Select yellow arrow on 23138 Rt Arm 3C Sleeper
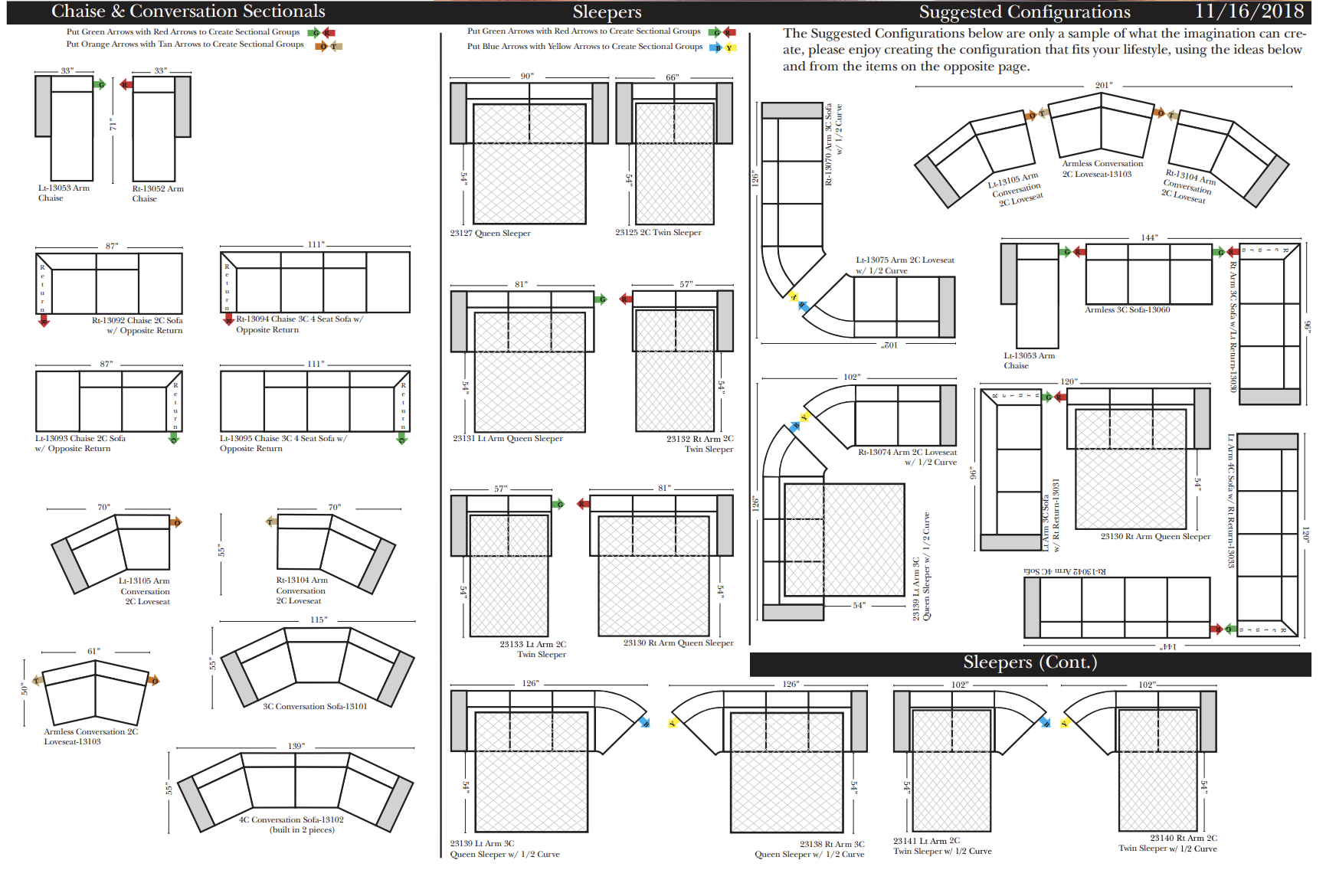Viewport: 1326px width, 896px height. coord(673,722)
